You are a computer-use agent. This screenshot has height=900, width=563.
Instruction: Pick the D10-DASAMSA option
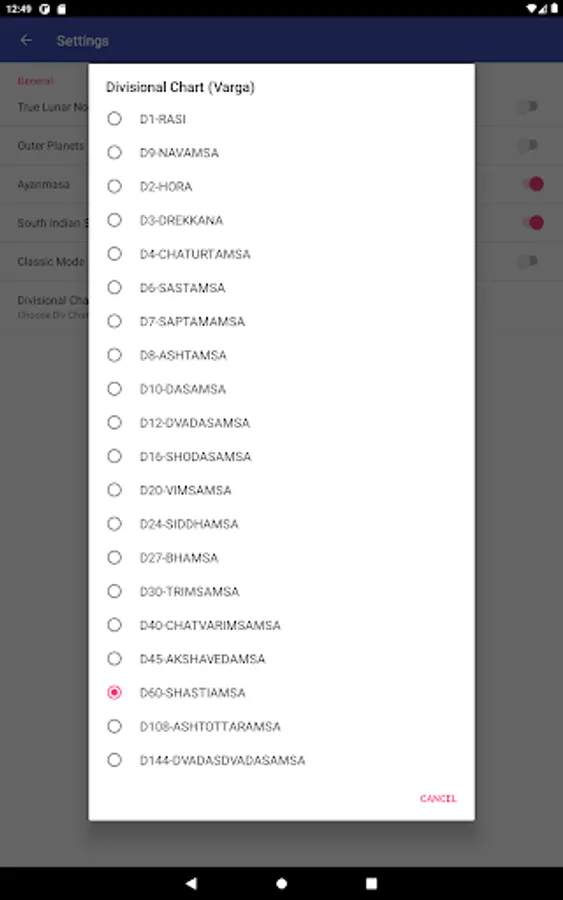pyautogui.click(x=281, y=389)
